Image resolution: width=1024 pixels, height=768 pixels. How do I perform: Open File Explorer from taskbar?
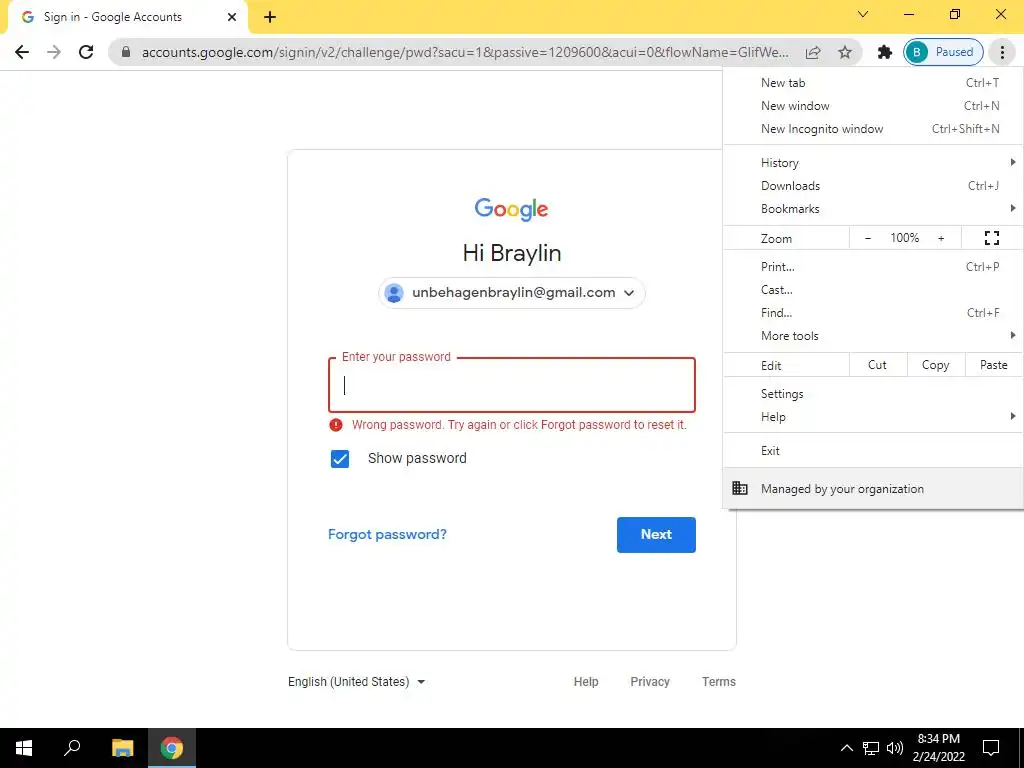click(122, 748)
